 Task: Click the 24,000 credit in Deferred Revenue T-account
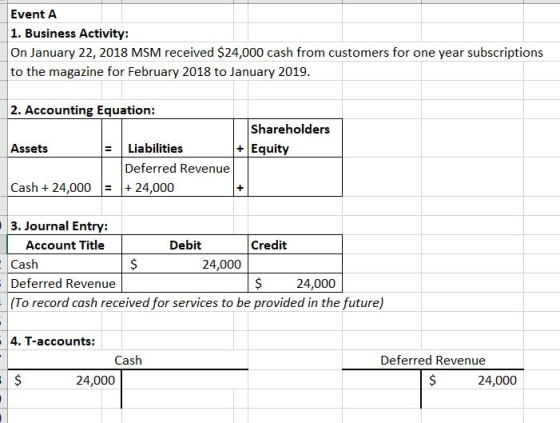472,380
